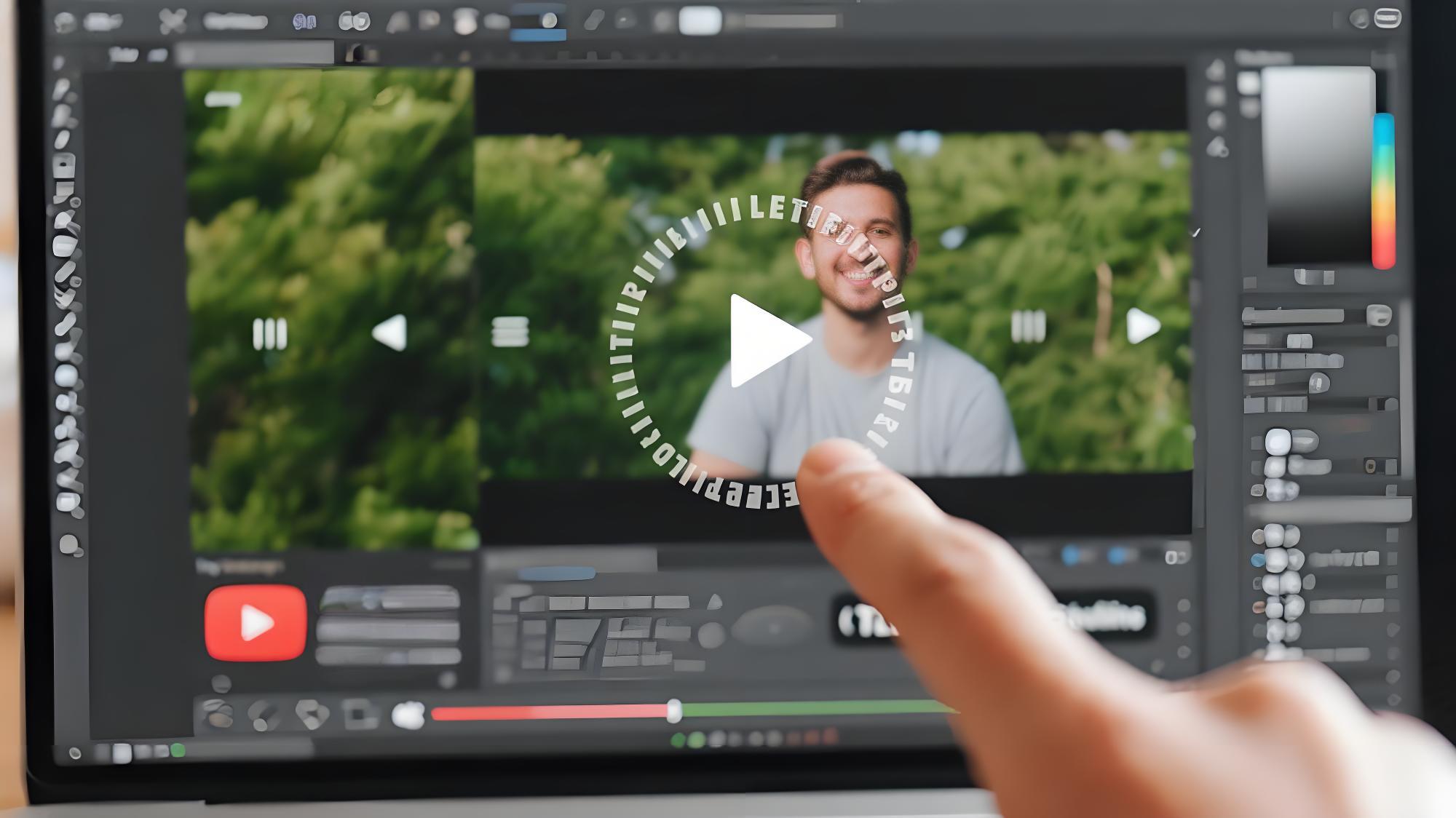Viewport: 1456px width, 818px height.
Task: Click the red YouTube play logo
Action: point(256,623)
